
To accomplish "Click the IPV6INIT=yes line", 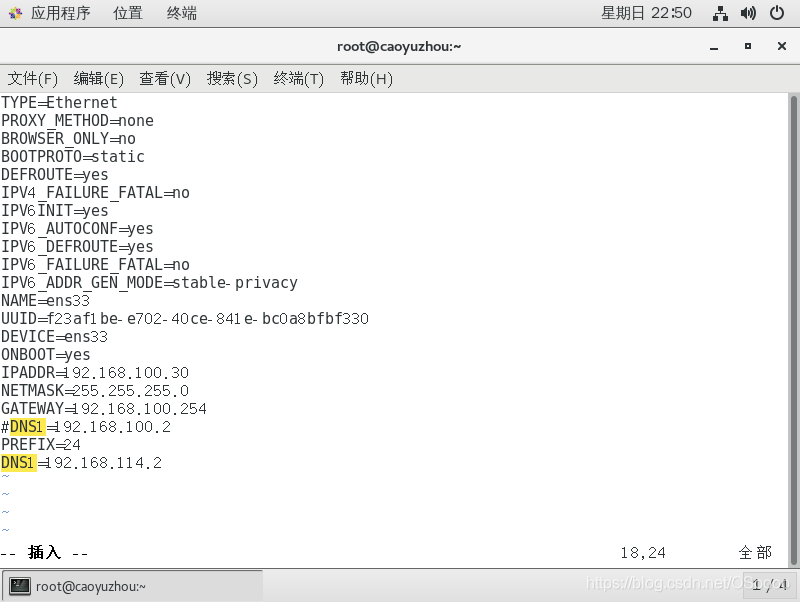I will pos(55,210).
